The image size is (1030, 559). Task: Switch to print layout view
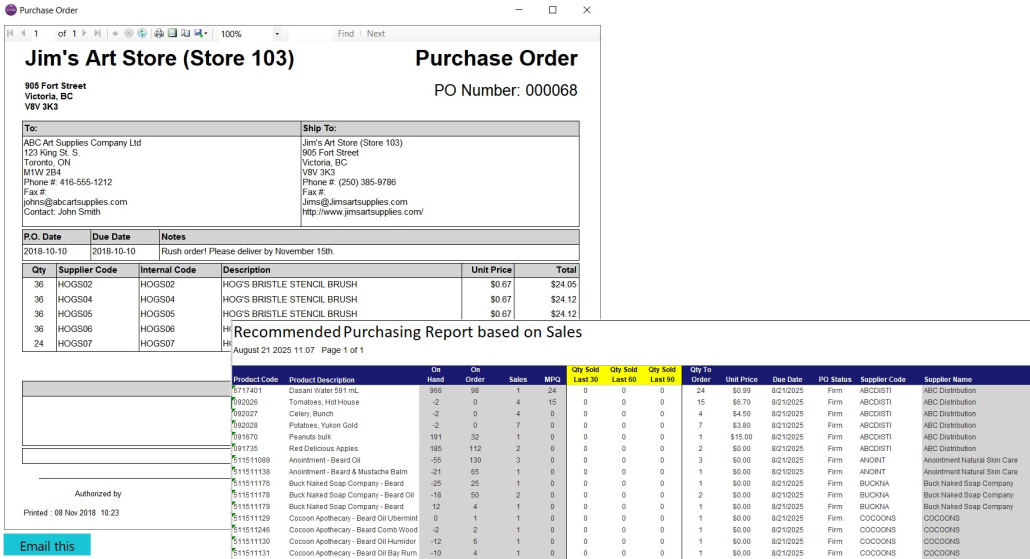click(172, 34)
